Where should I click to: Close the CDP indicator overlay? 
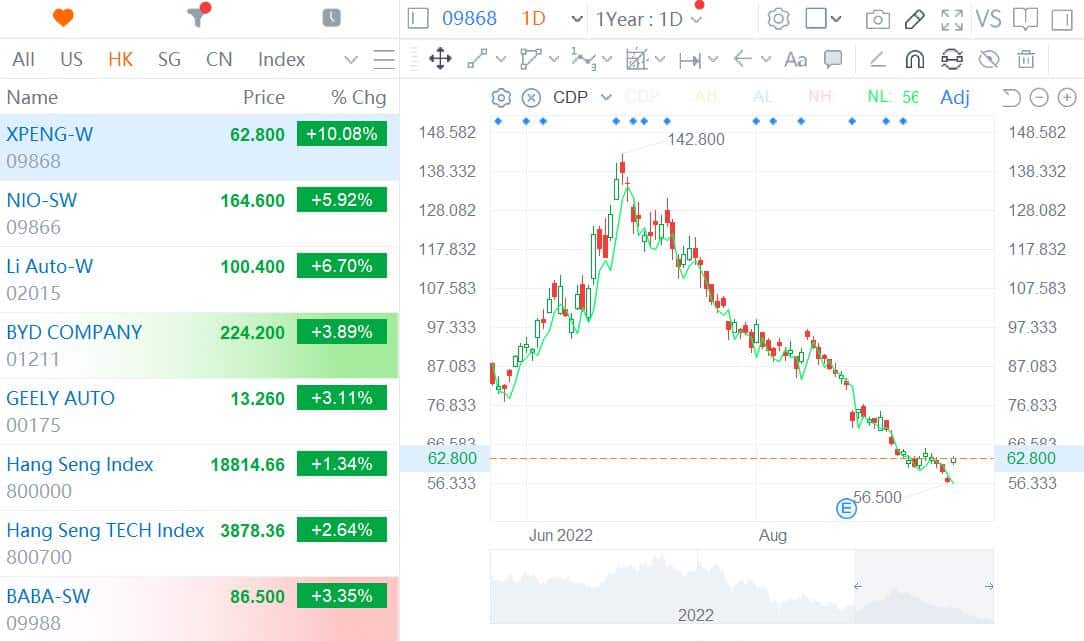tap(529, 97)
